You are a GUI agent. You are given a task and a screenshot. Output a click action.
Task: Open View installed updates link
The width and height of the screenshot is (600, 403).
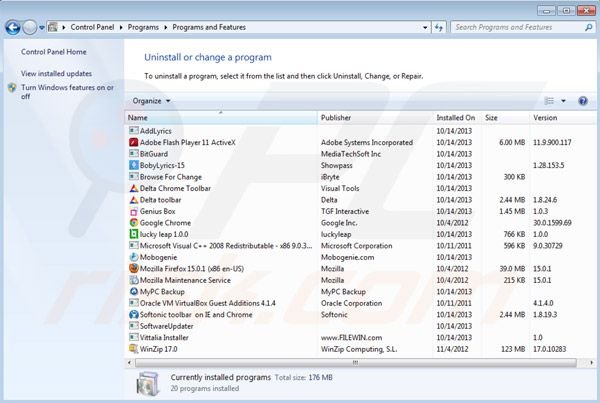tap(56, 73)
